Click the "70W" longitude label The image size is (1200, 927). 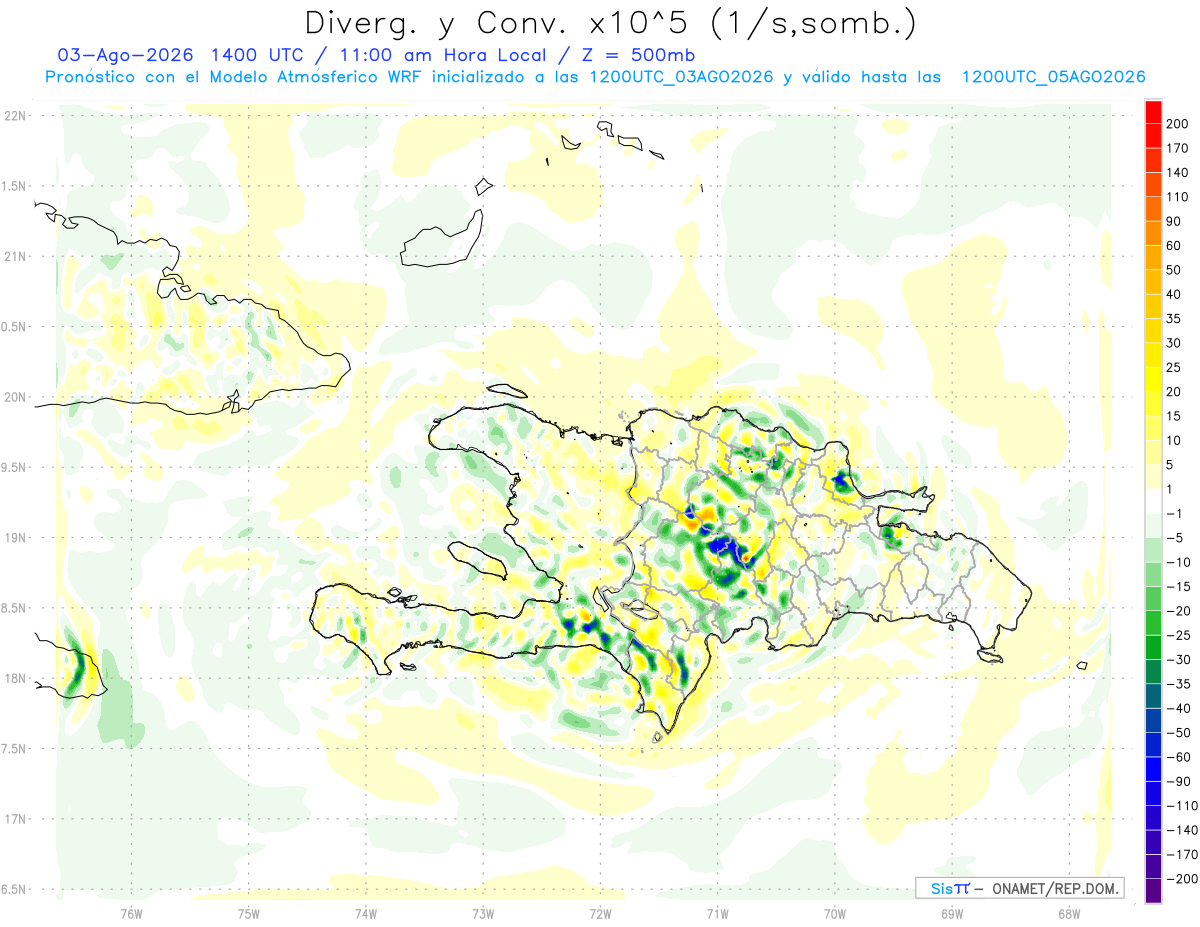point(834,912)
